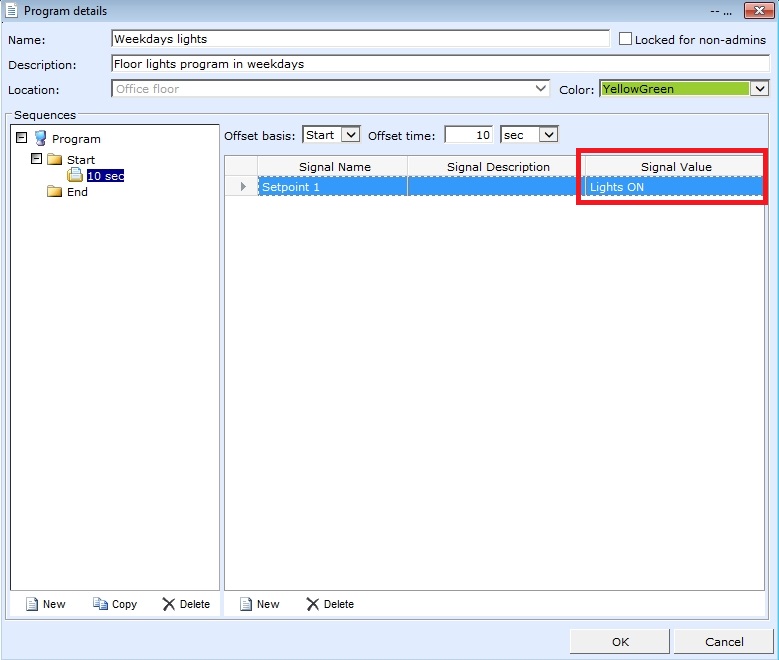Image resolution: width=779 pixels, height=660 pixels.
Task: Open the Offset basis dropdown
Action: tap(349, 135)
